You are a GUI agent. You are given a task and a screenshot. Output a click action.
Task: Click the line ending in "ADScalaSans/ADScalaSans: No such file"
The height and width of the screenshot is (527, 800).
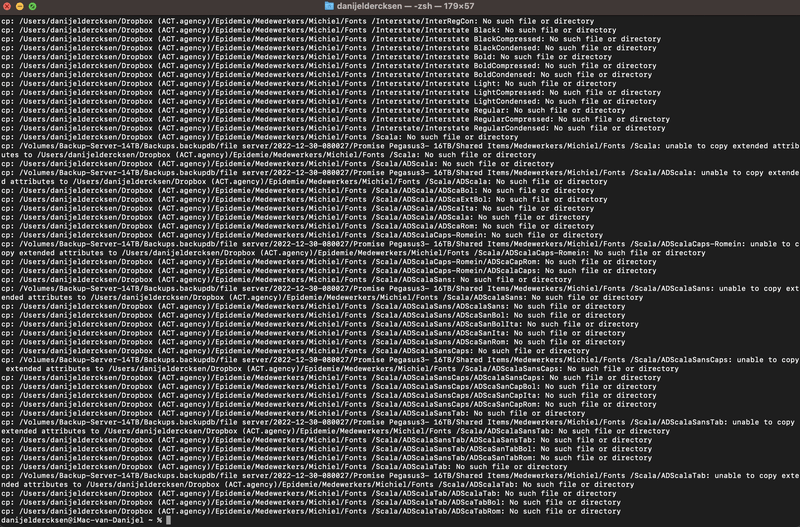click(313, 307)
